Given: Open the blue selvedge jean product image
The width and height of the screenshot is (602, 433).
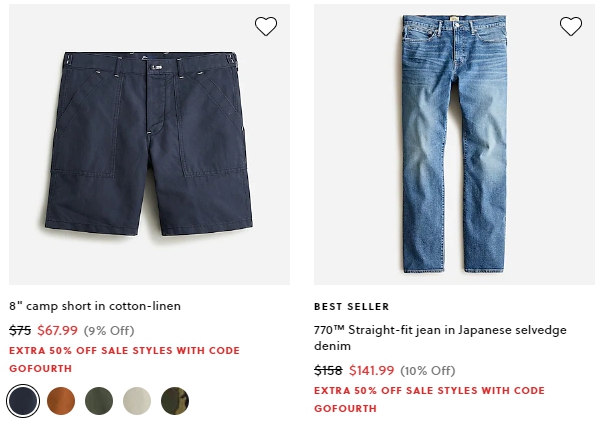Looking at the screenshot, I should click(x=454, y=144).
